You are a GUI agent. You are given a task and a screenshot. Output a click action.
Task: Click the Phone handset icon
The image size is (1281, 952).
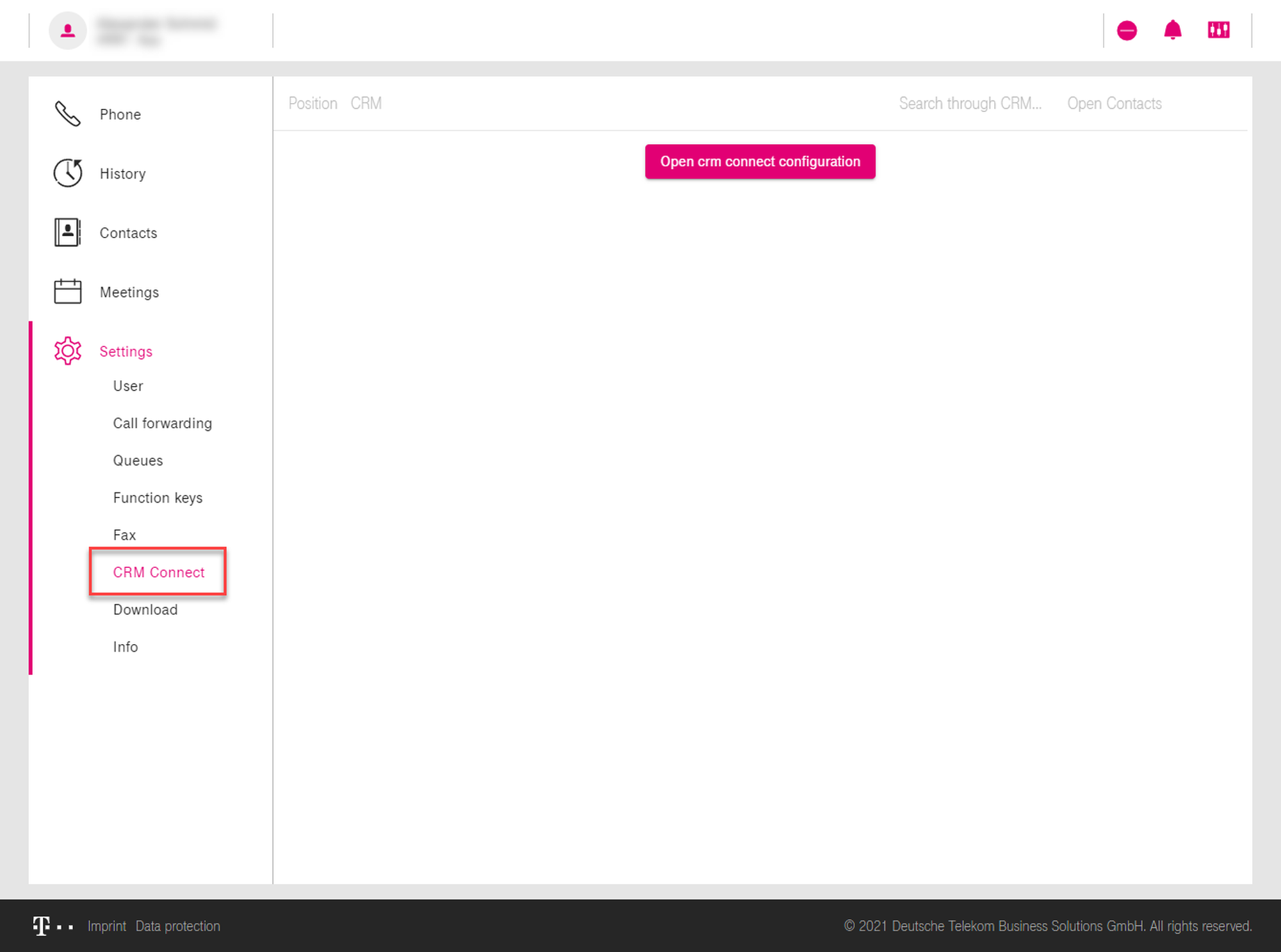[67, 114]
